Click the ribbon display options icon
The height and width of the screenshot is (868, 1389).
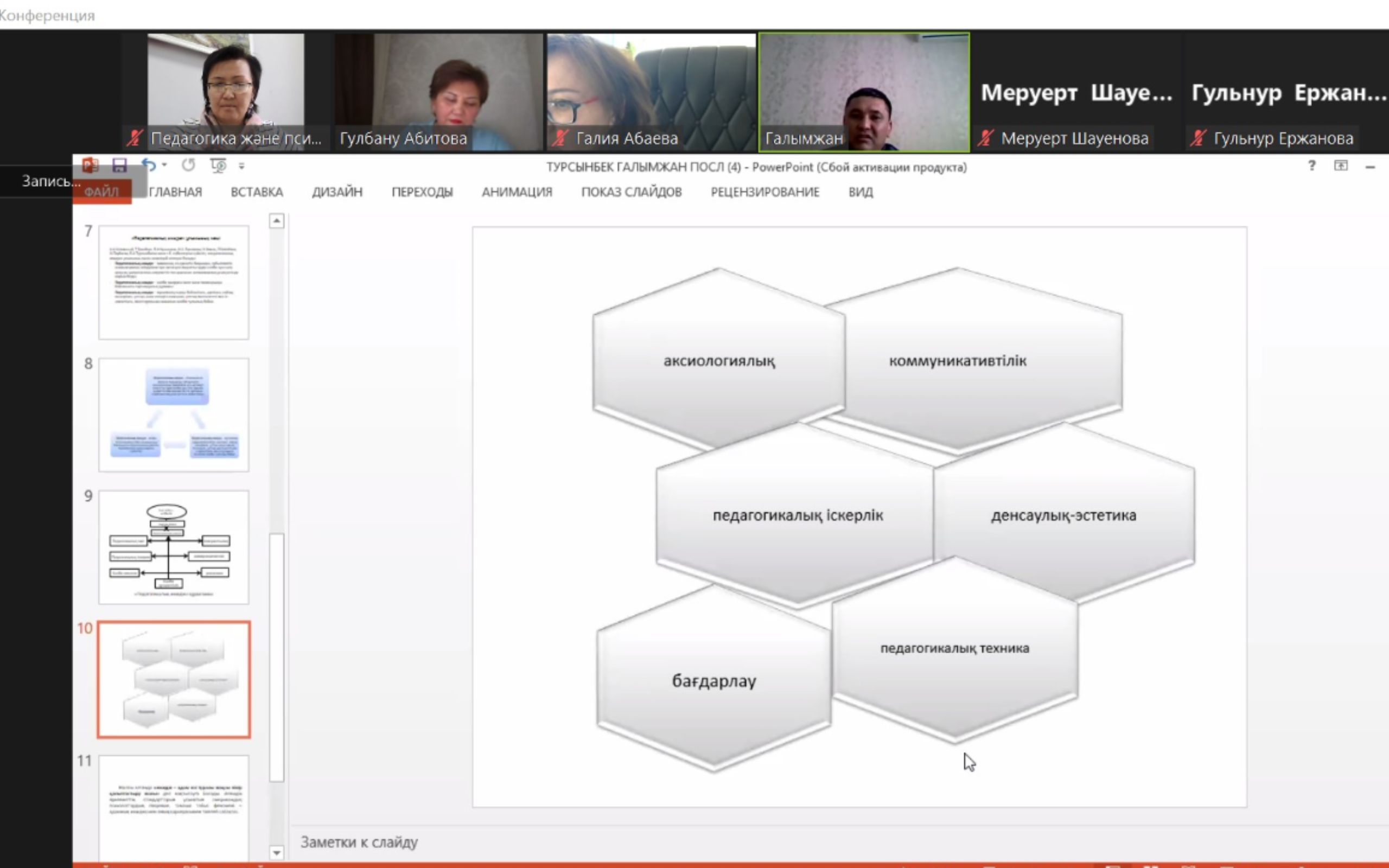(x=1341, y=166)
